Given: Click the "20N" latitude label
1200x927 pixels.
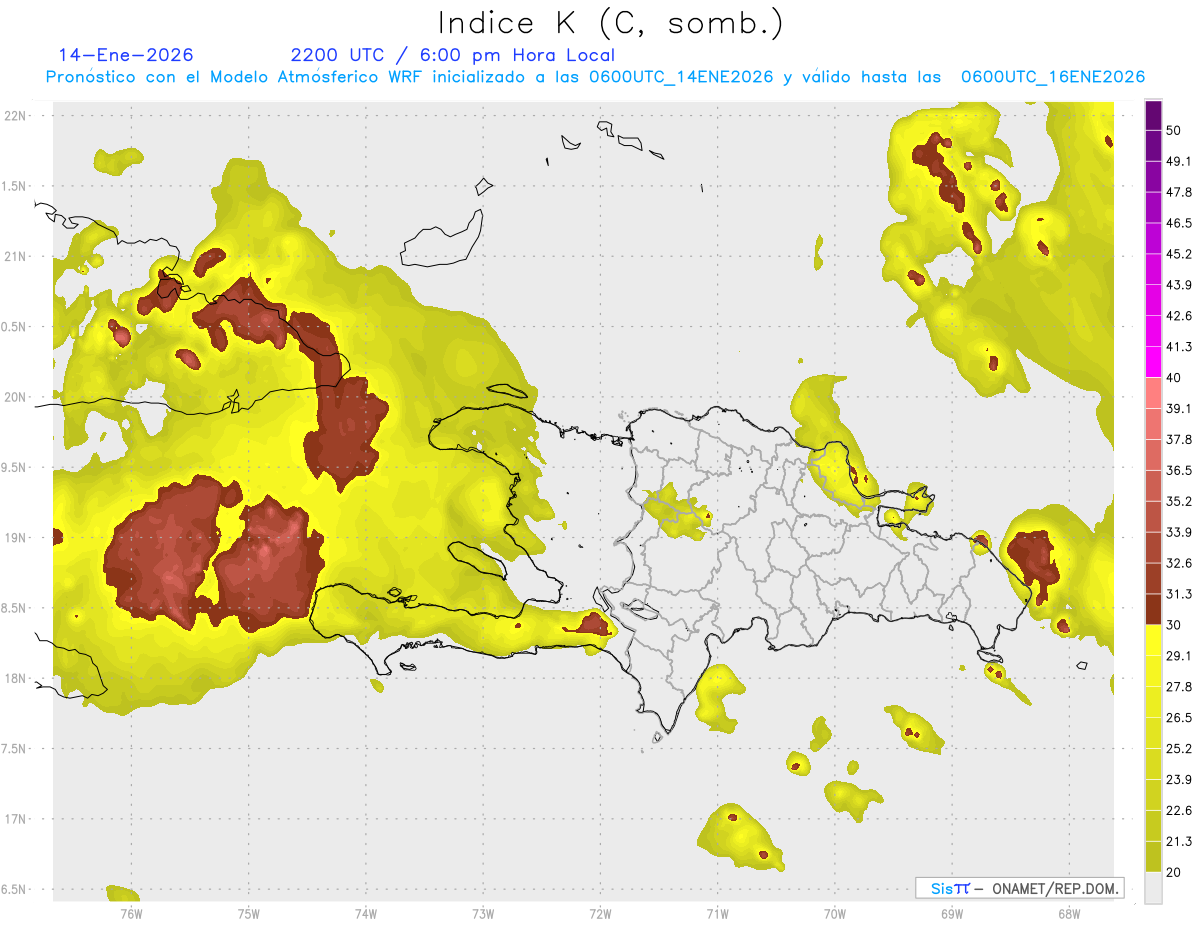Looking at the screenshot, I should coord(16,397).
